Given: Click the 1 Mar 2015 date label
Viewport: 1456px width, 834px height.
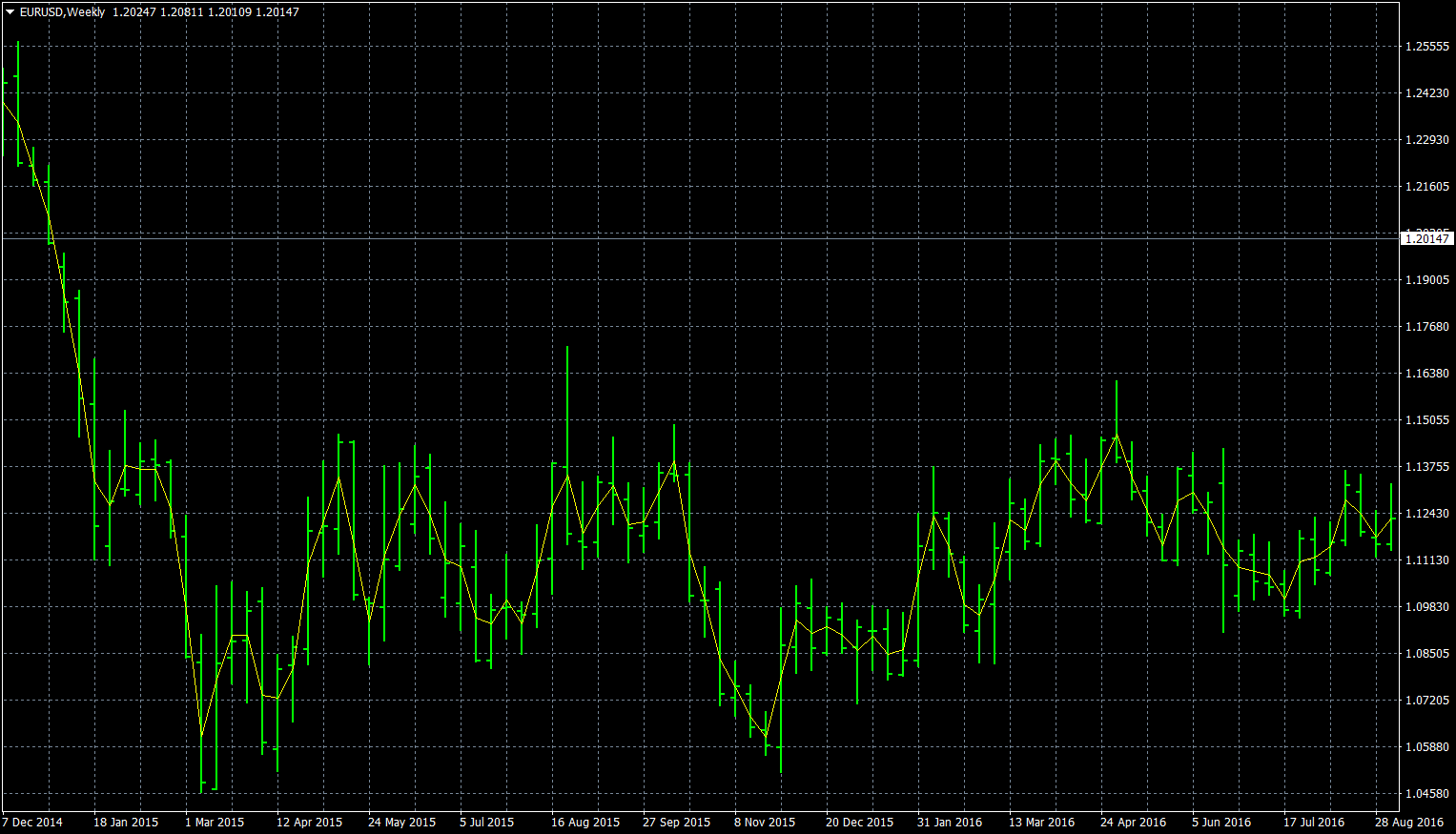Looking at the screenshot, I should (215, 822).
